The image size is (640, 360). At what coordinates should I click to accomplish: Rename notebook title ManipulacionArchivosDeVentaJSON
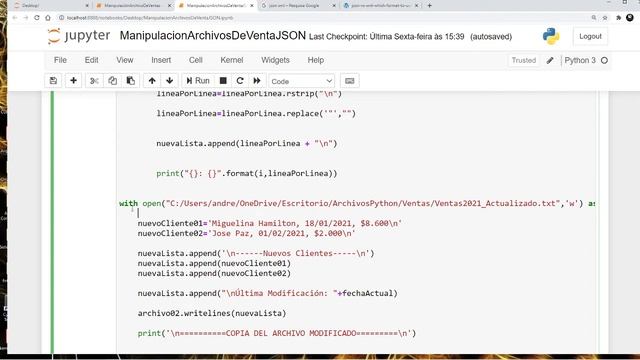tap(213, 36)
